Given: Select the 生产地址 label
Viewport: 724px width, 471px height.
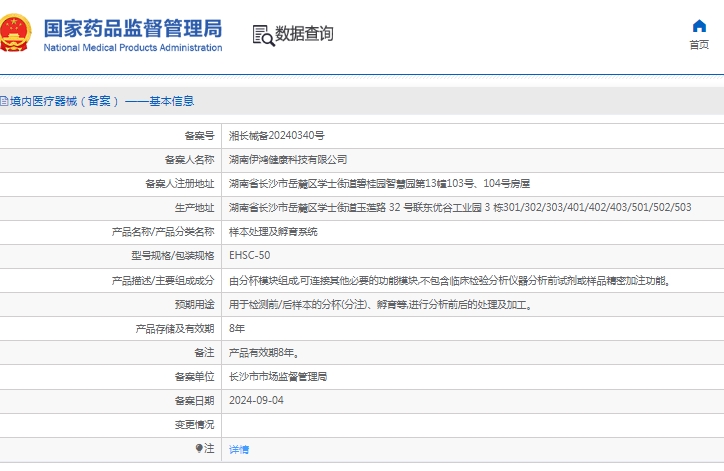Looking at the screenshot, I should pos(195,208).
